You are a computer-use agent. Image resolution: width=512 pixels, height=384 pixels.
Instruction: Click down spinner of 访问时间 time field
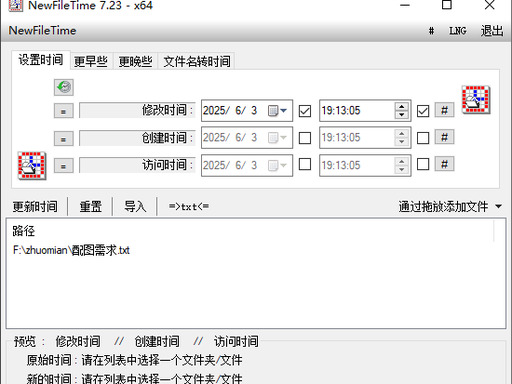[402, 169]
